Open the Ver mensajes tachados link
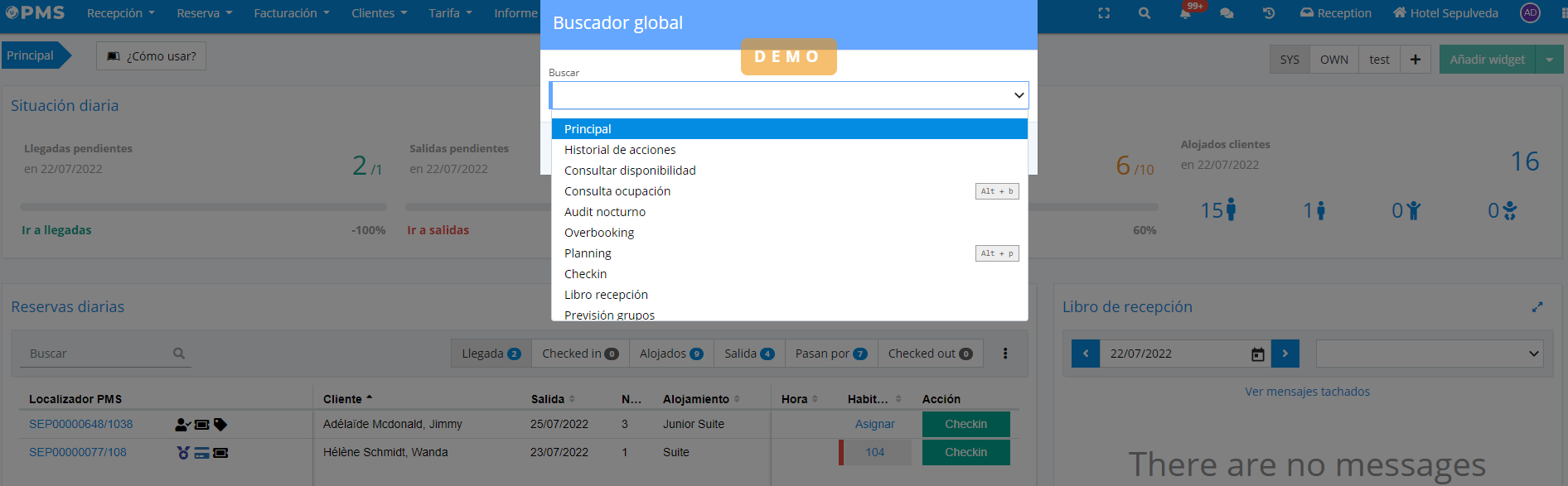Screen dimensions: 1568x486 [x=1307, y=392]
